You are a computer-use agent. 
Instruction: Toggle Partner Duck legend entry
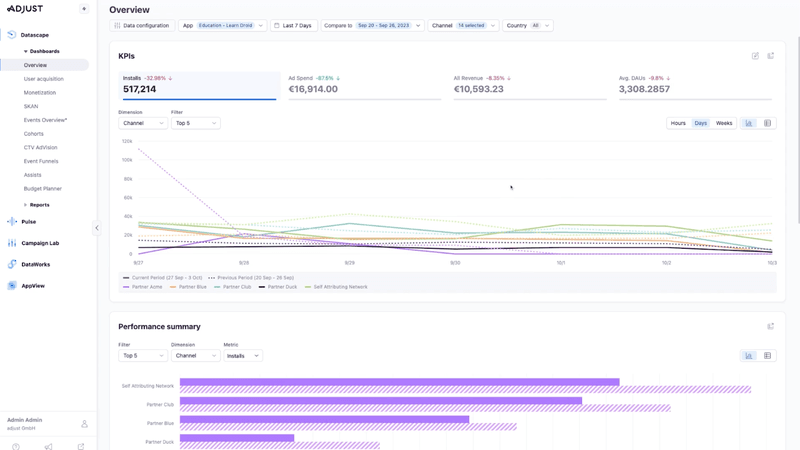point(279,287)
